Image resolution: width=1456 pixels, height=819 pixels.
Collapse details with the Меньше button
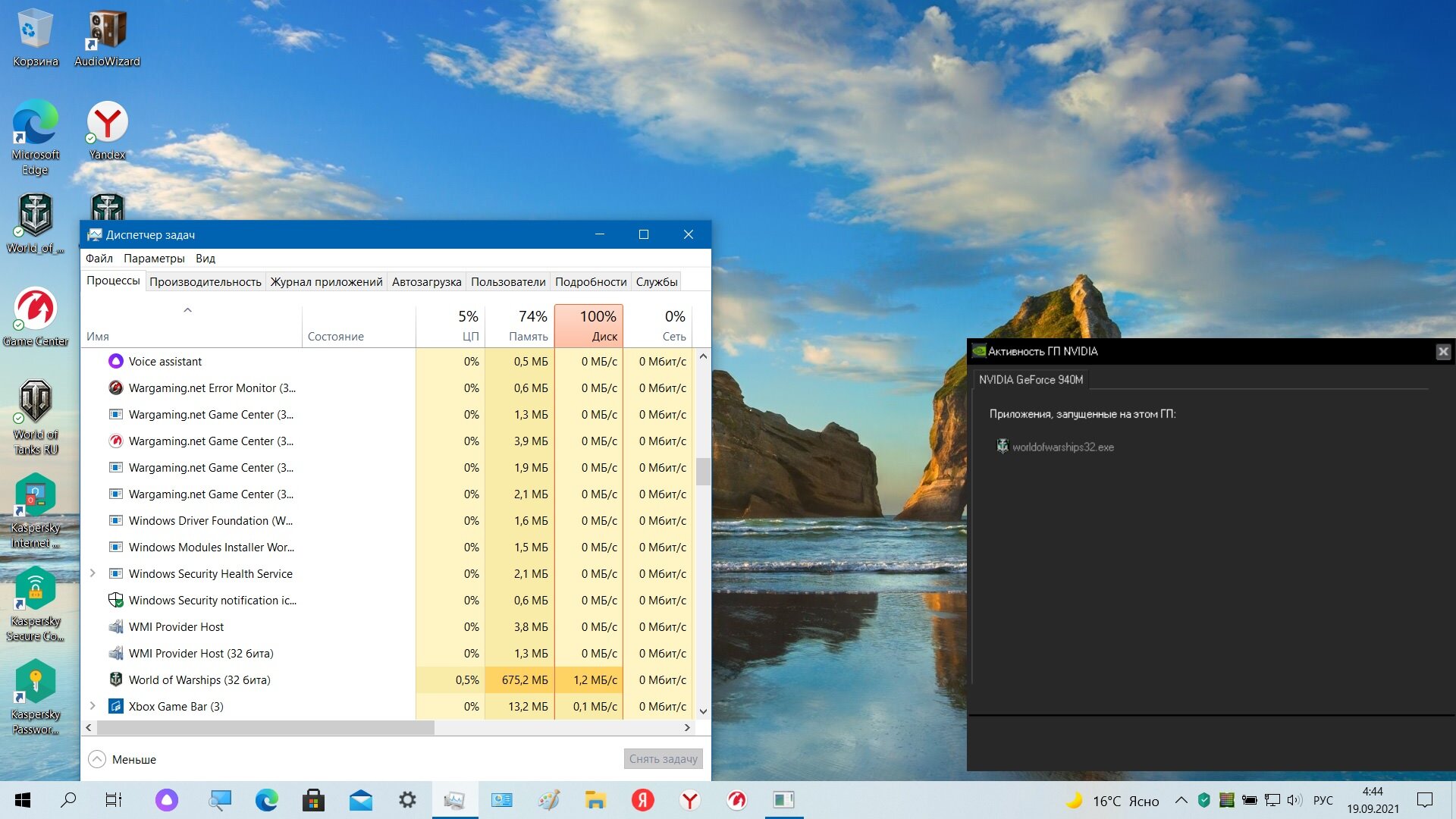[122, 759]
